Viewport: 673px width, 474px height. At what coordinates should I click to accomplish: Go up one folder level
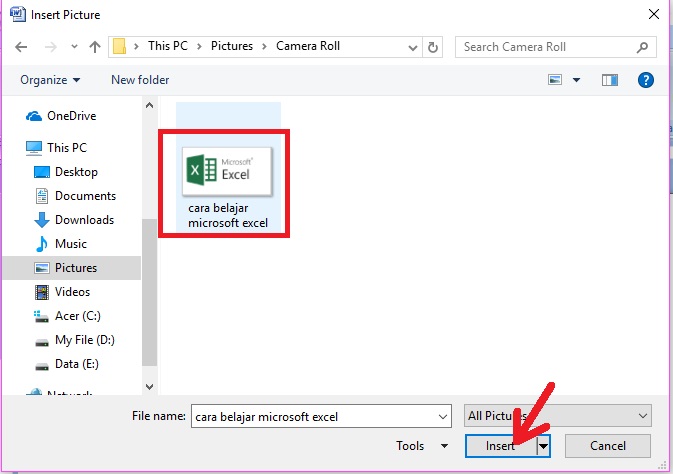click(95, 47)
